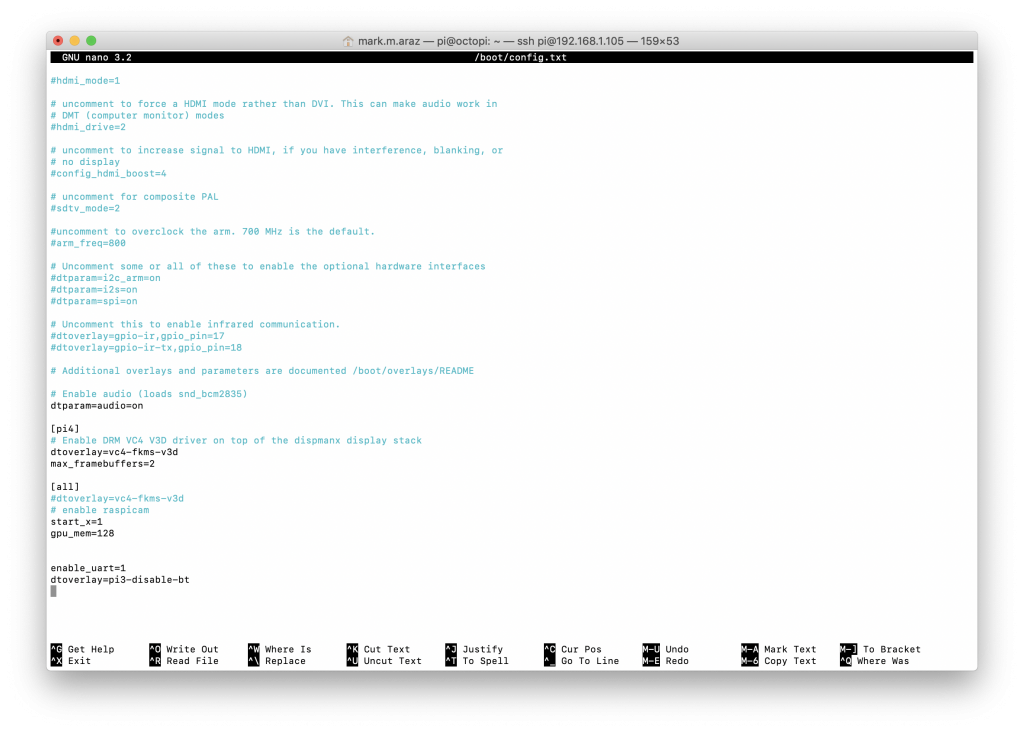The image size is (1024, 732).
Task: Click the M-E Redo shortcut
Action: 665,661
